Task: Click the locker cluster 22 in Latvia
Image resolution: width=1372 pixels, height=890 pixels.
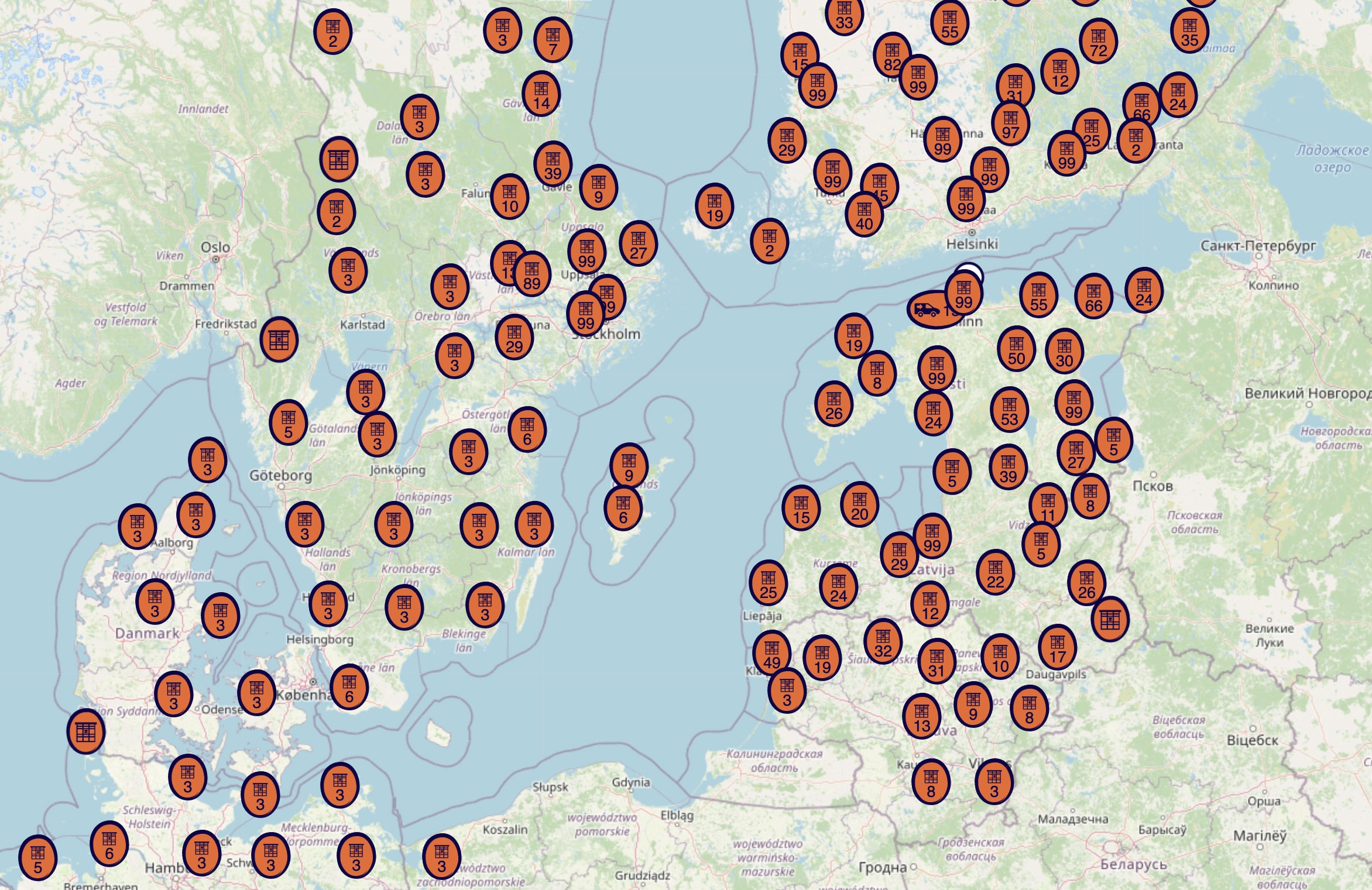Action: 995,573
